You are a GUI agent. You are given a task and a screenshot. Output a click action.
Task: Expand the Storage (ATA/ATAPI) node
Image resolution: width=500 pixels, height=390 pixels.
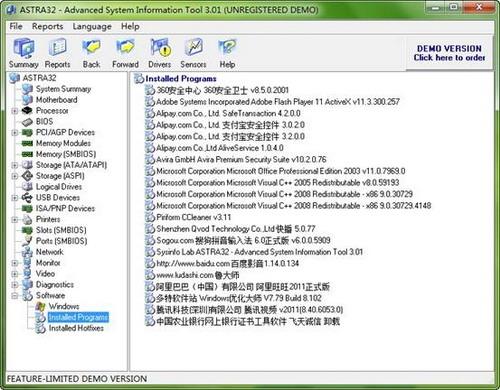click(15, 165)
